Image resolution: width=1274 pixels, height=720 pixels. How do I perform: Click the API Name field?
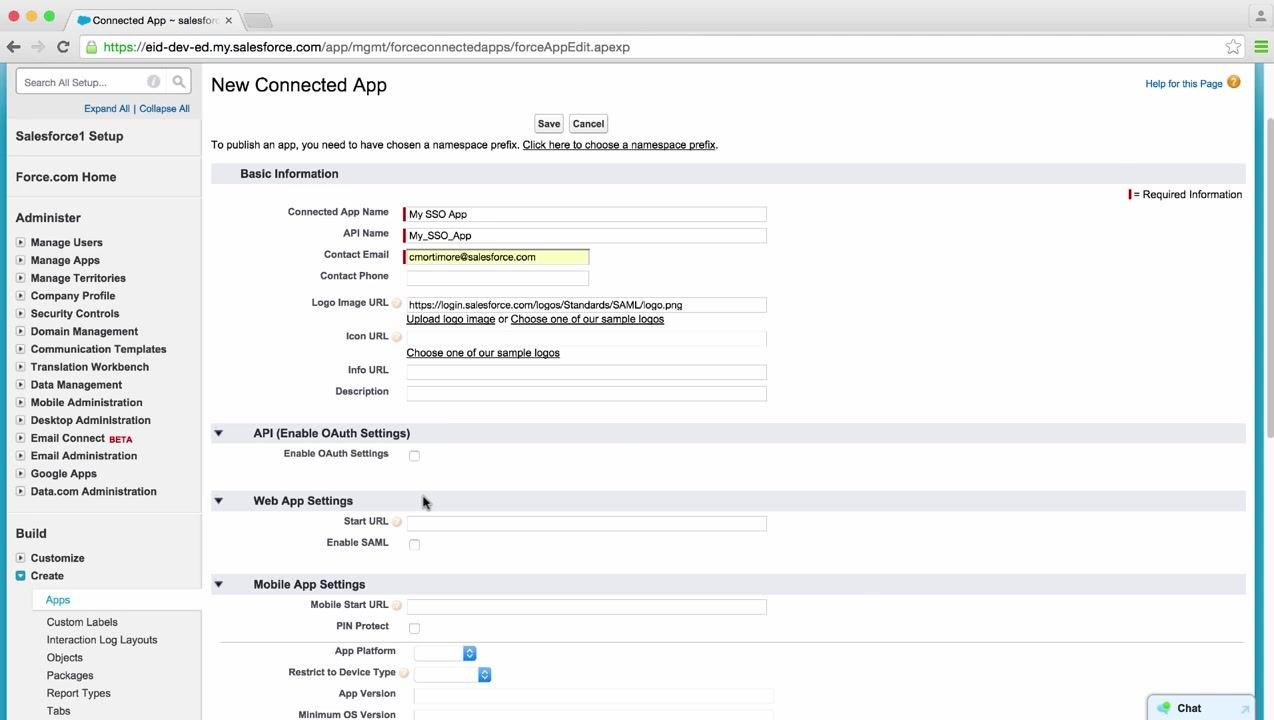click(586, 236)
